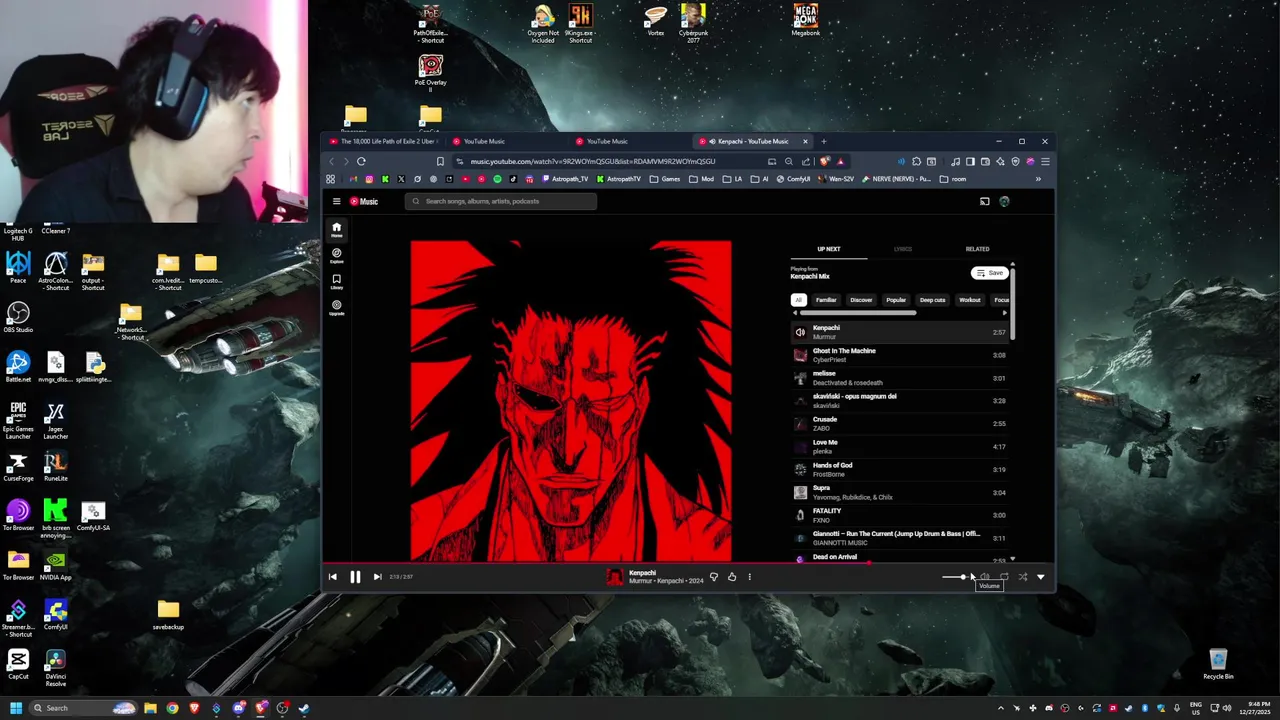Play Giannotti – Run The Current track
Image resolution: width=1280 pixels, height=720 pixels.
(x=900, y=538)
